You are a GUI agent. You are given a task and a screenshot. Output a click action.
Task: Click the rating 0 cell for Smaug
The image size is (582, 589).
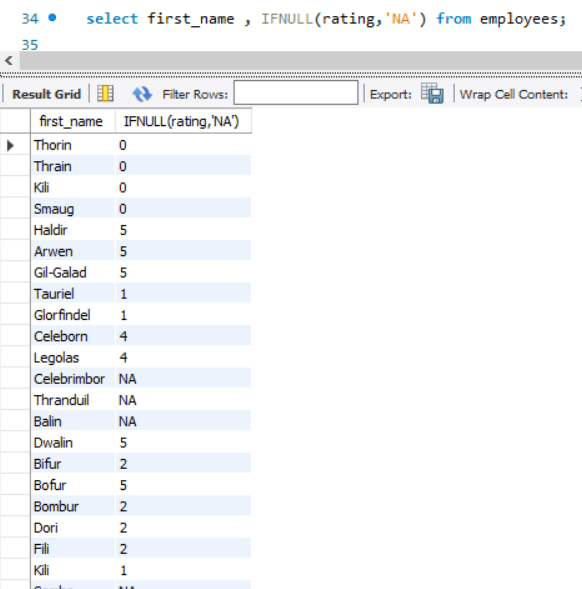coord(183,208)
